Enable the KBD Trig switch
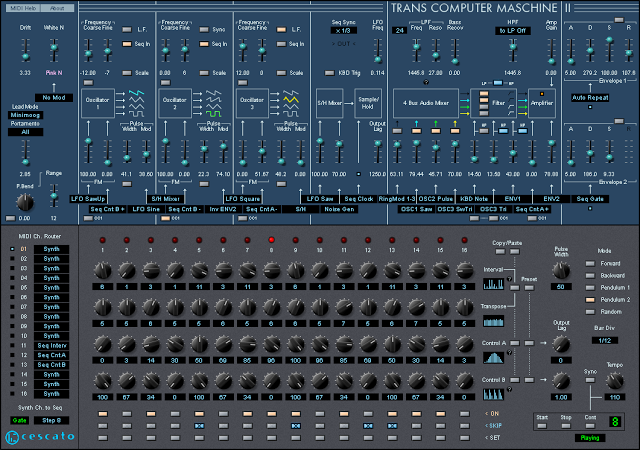 point(329,73)
